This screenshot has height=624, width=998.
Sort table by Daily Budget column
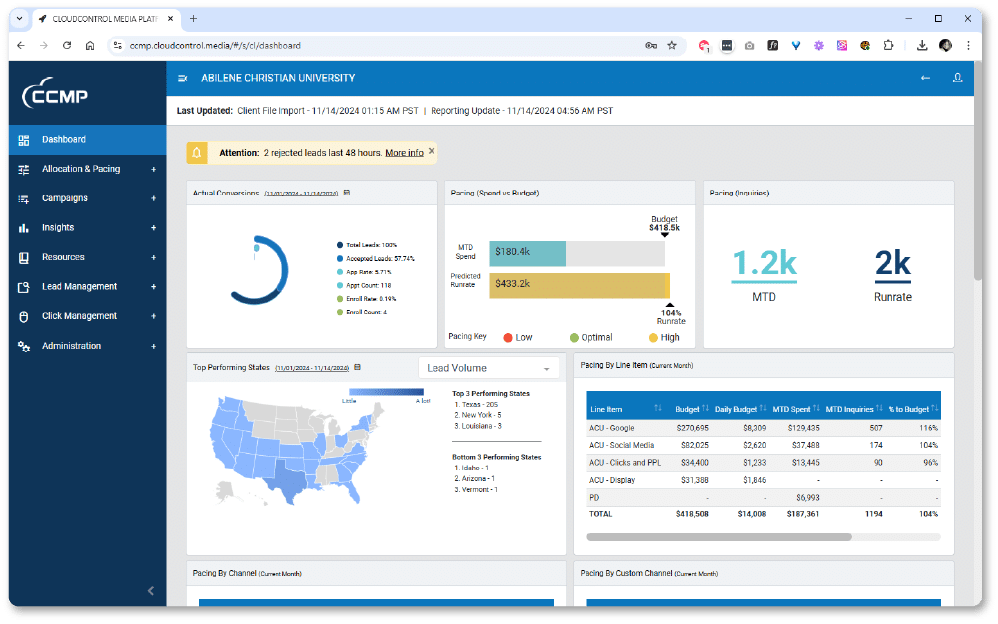(x=763, y=409)
